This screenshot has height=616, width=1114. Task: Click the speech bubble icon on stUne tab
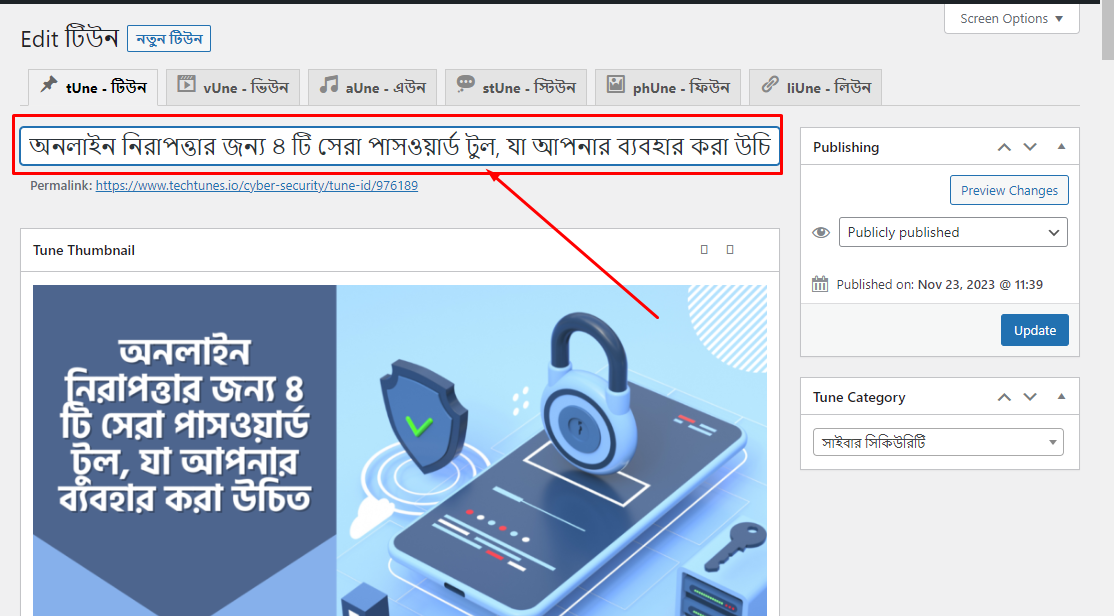[x=464, y=86]
